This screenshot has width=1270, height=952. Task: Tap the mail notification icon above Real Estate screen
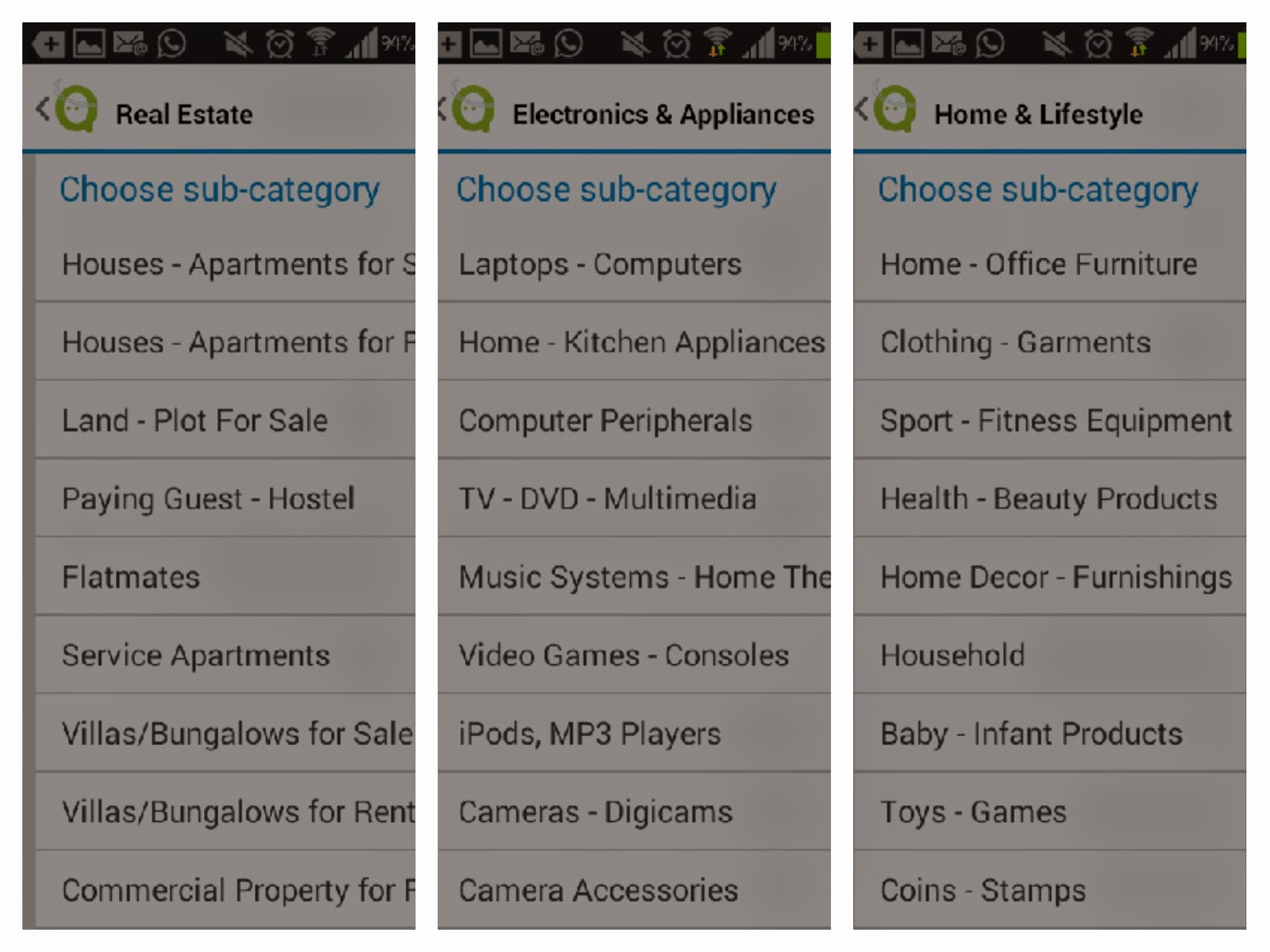130,44
